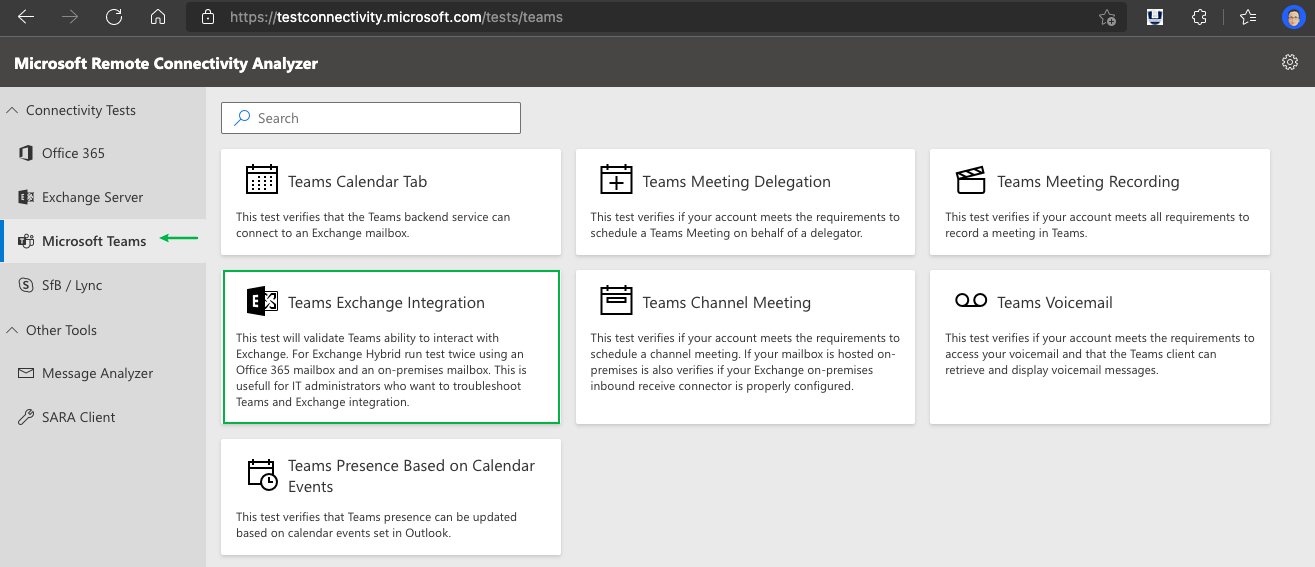Click the Teams Channel Meeting title
Viewport: 1315px width, 567px height.
click(x=726, y=302)
